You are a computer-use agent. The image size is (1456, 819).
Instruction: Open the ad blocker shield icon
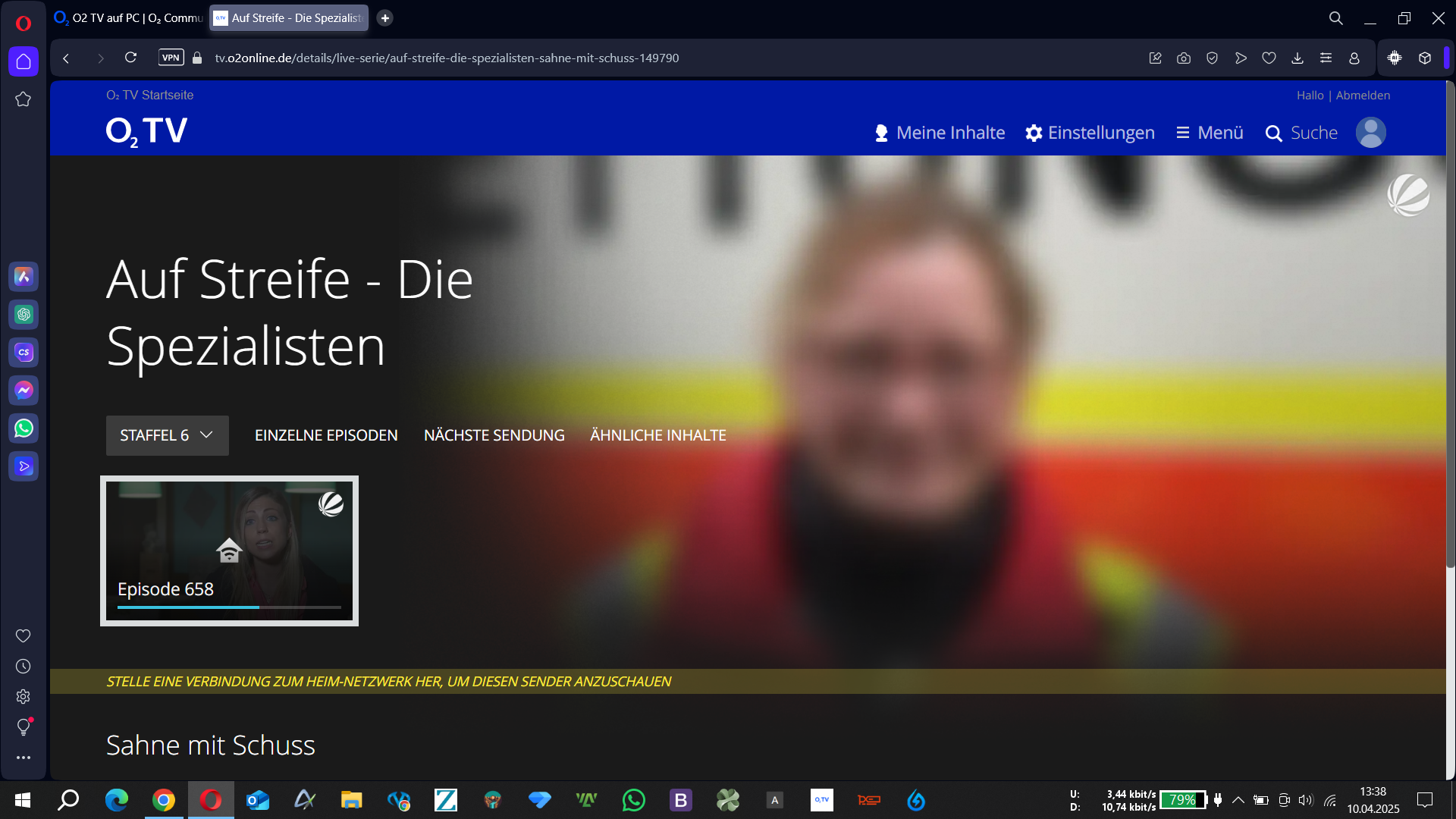coord(1213,58)
